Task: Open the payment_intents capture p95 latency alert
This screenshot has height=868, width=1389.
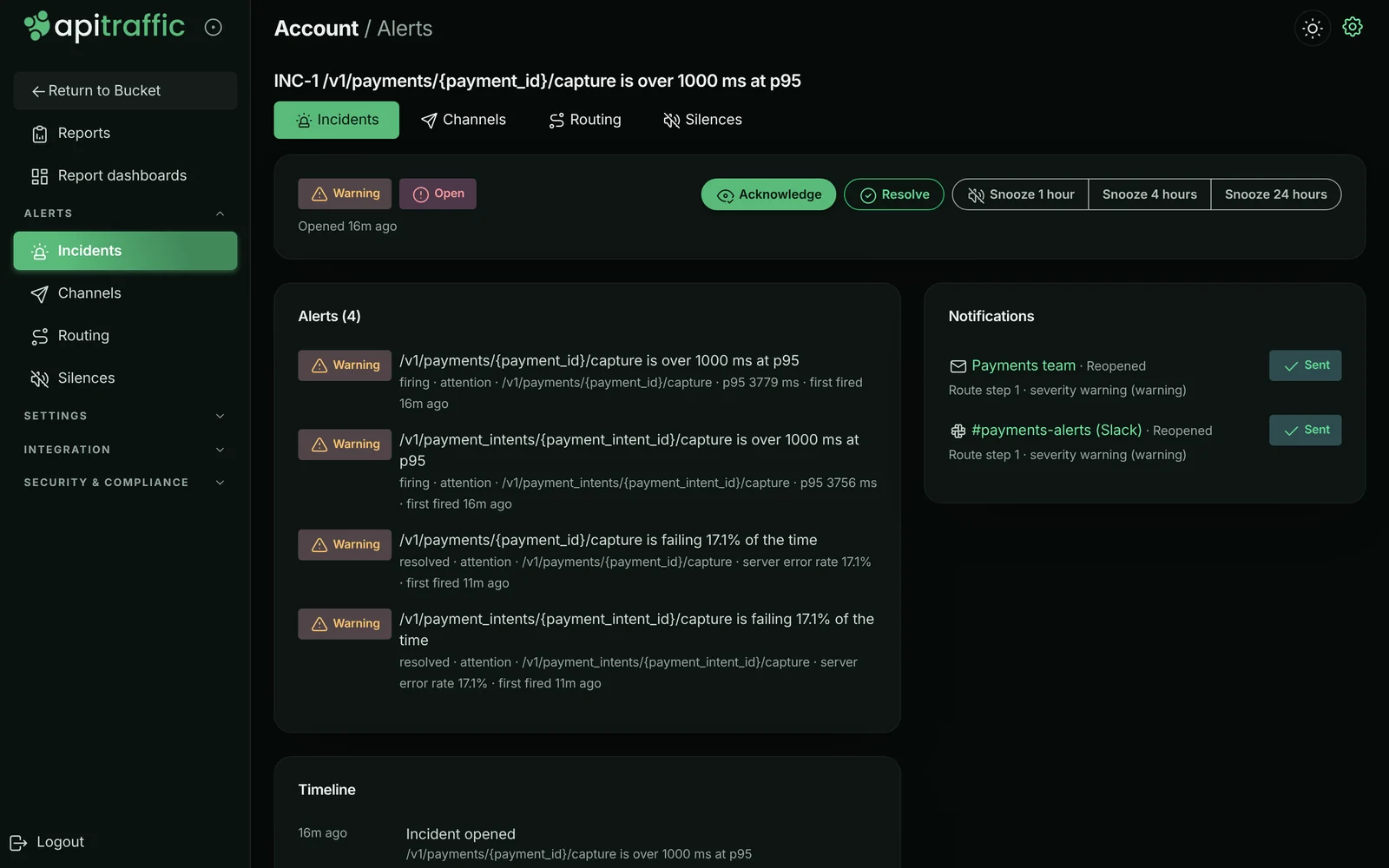Action: coord(629,450)
